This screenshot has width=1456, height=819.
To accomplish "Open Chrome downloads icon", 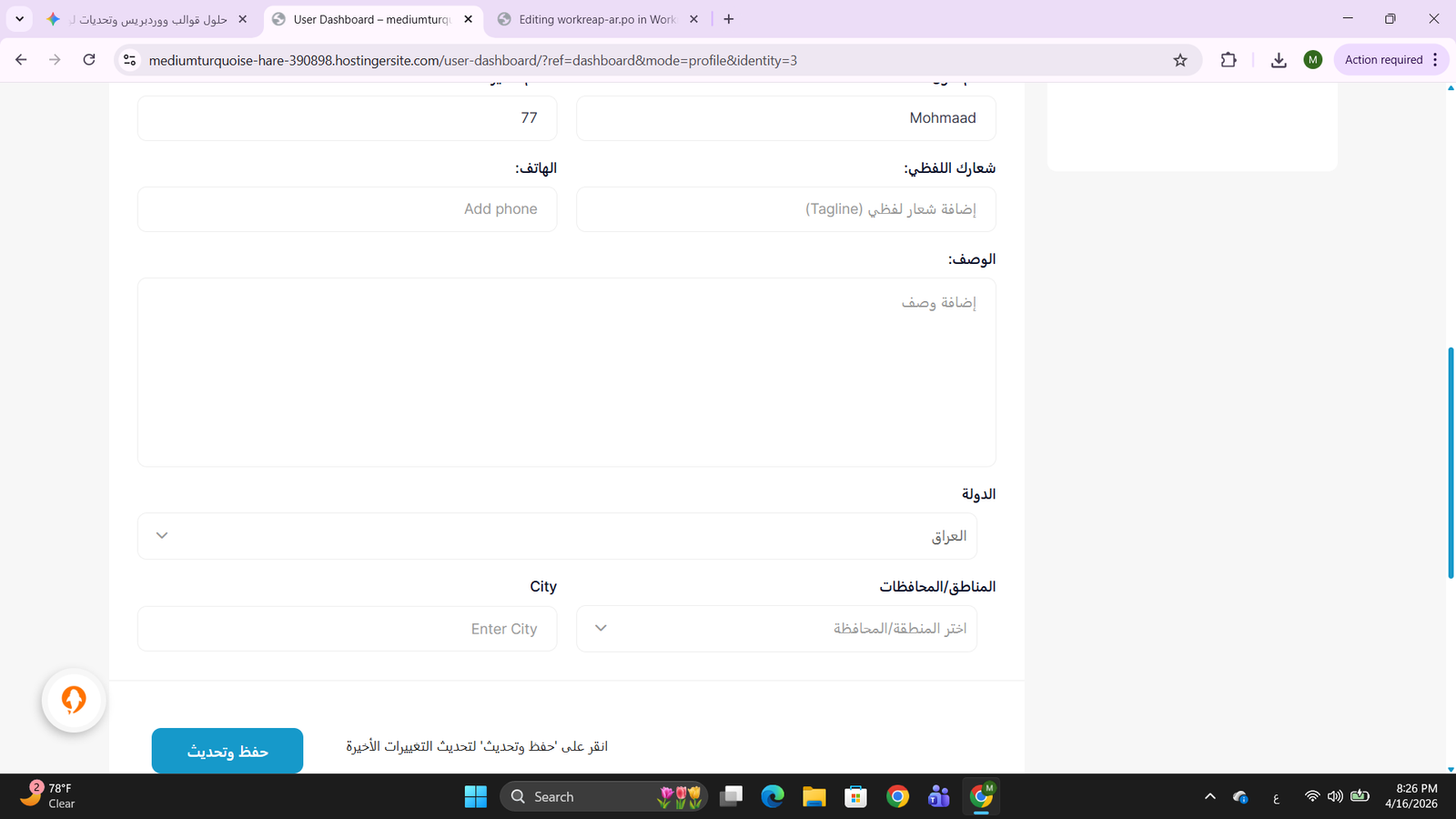I will point(1279,60).
